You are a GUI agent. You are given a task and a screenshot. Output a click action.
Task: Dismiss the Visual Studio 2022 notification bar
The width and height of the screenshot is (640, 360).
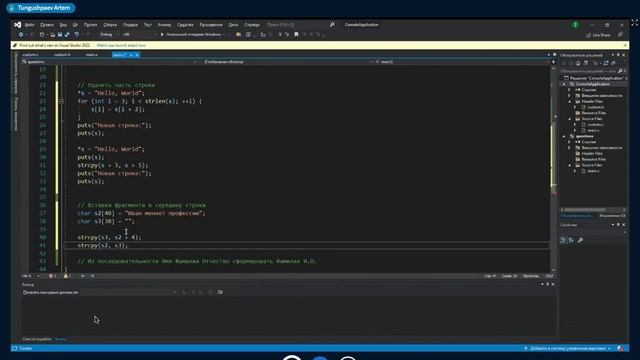point(625,45)
